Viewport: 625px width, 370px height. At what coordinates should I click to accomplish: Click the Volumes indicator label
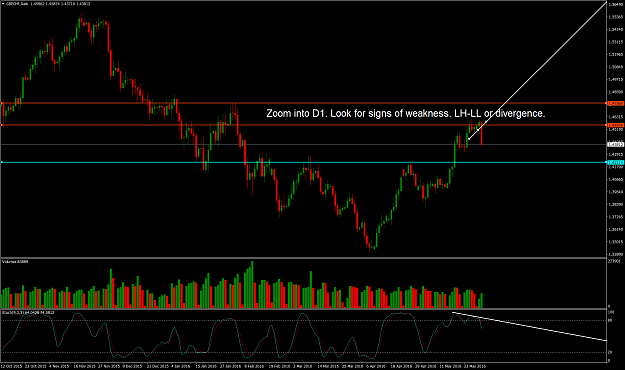(15, 262)
